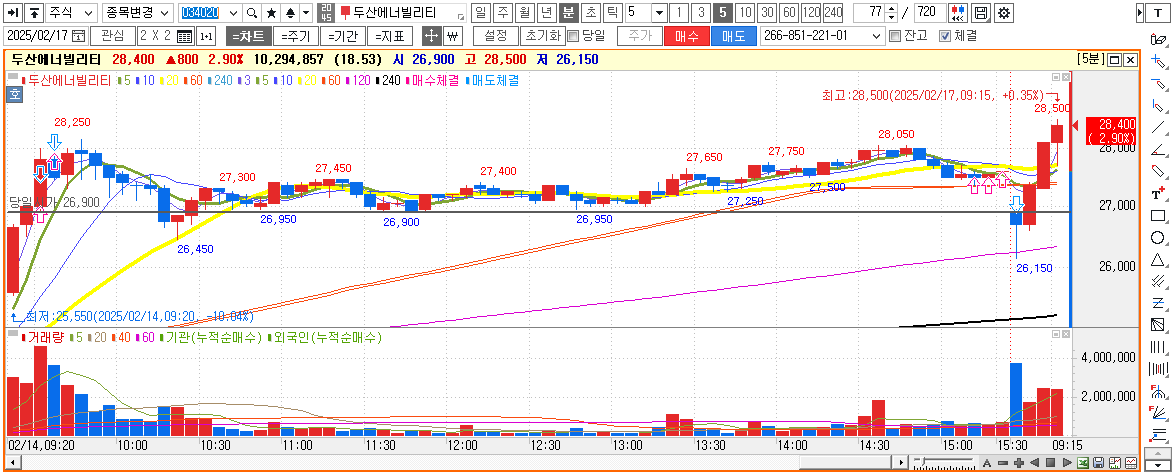Export chart data to Excel icon
The width and height of the screenshot is (1175, 476).
[x=1084, y=463]
